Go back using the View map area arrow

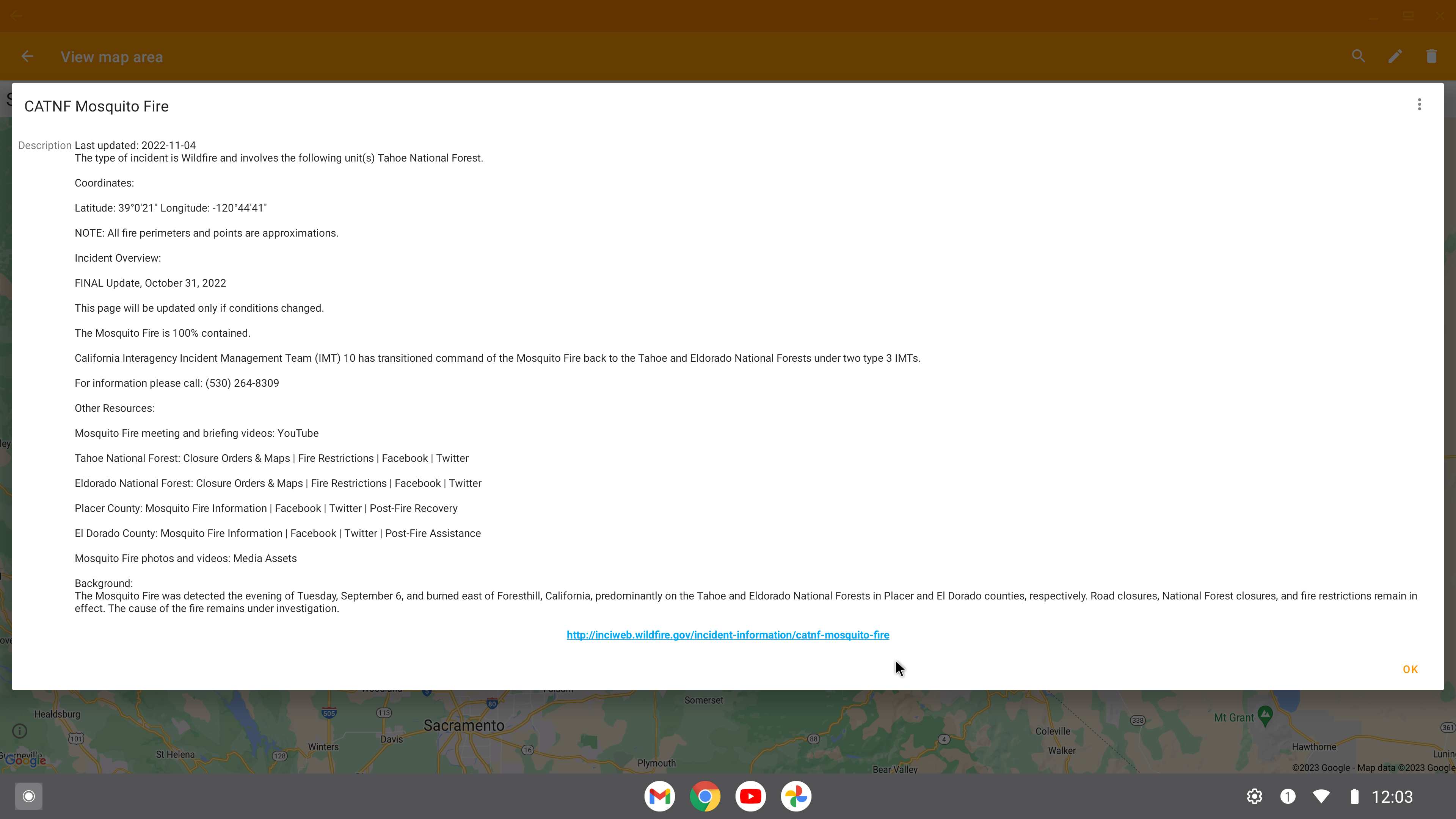(27, 56)
